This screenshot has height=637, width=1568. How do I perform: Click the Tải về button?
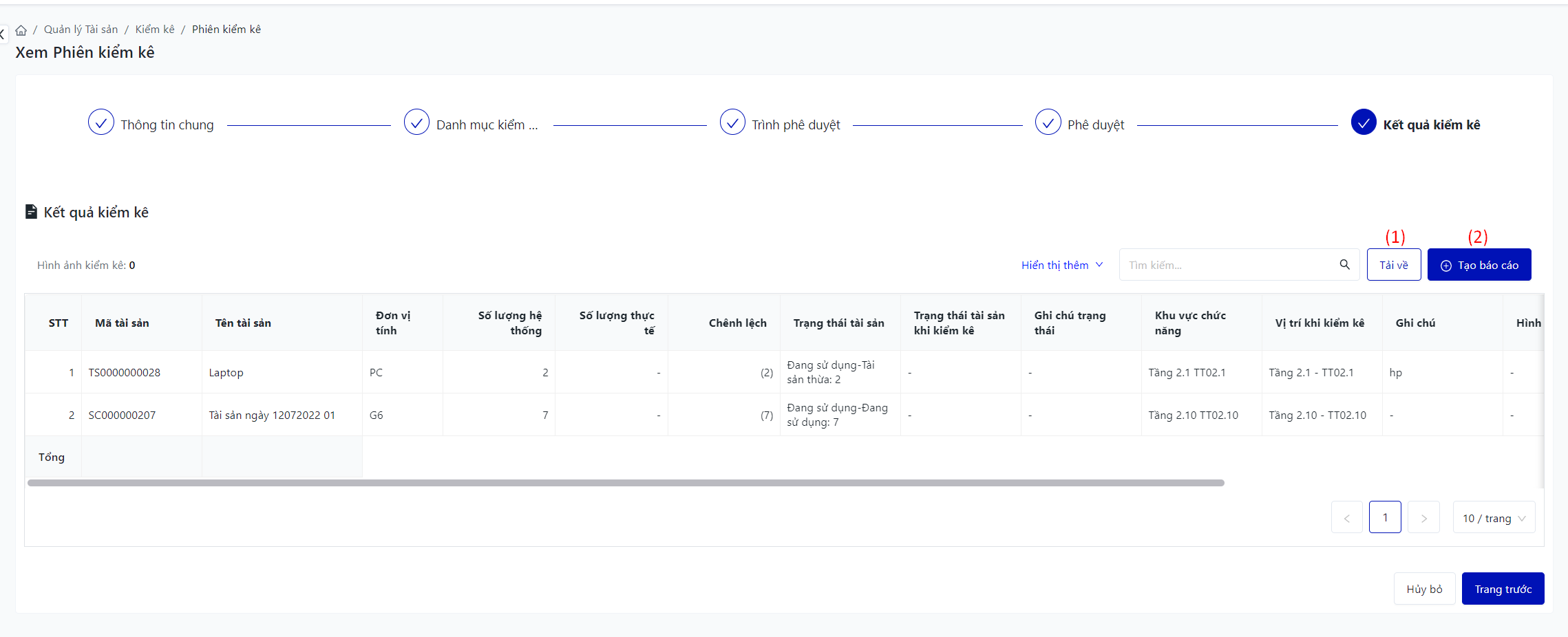[1393, 266]
